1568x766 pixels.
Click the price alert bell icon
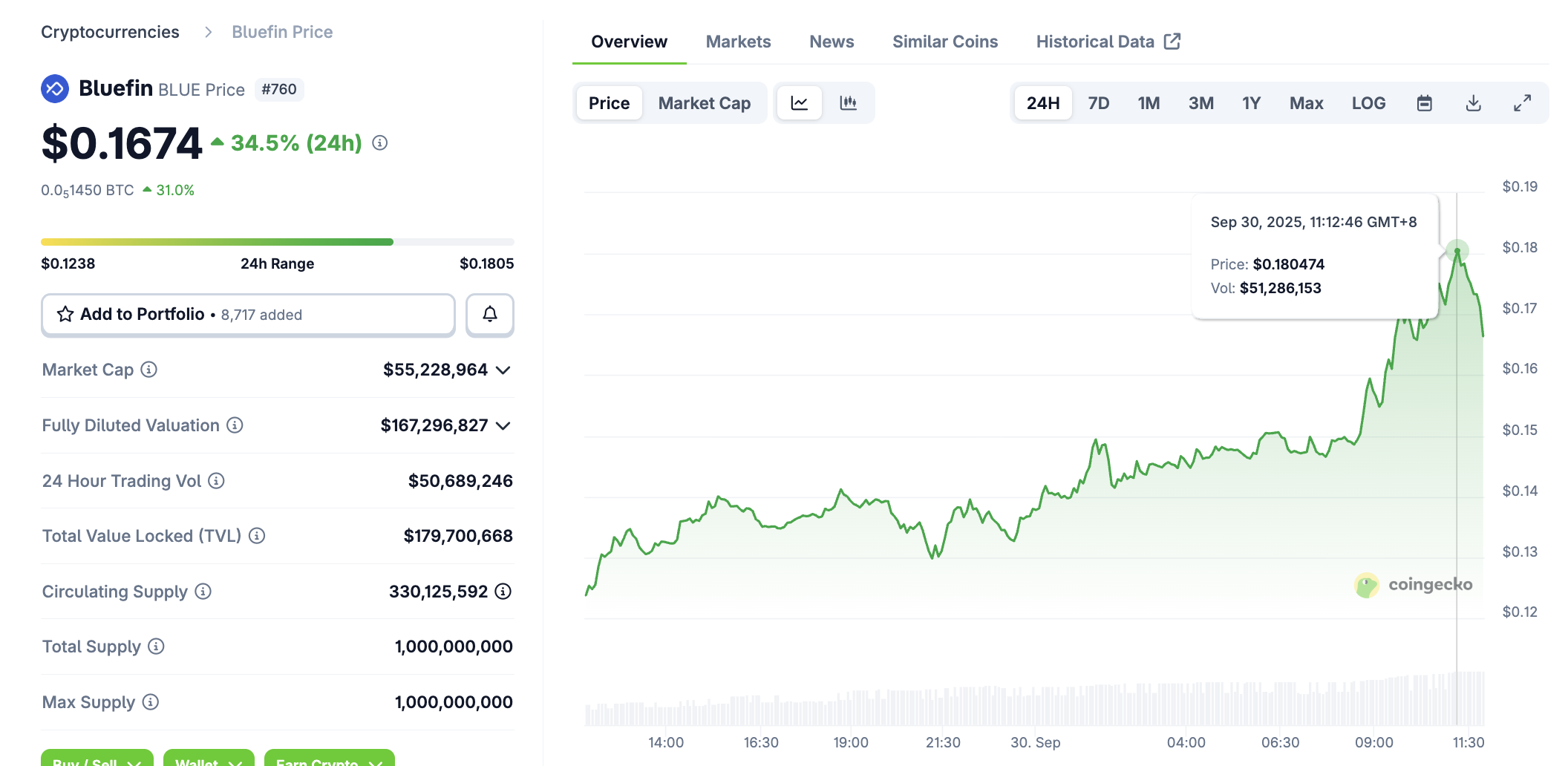click(x=489, y=315)
